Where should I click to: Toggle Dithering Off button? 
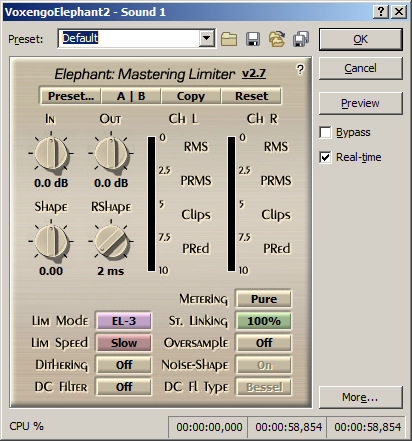pos(124,365)
